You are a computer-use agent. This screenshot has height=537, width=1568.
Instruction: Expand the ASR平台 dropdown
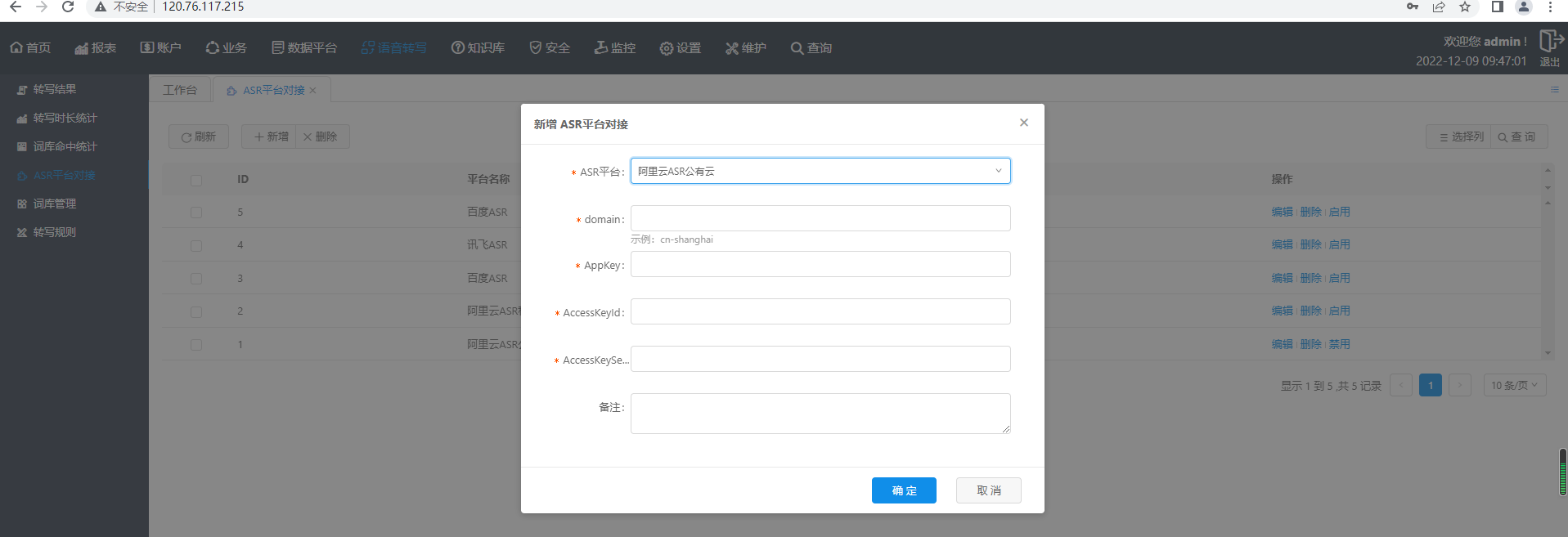click(x=820, y=171)
